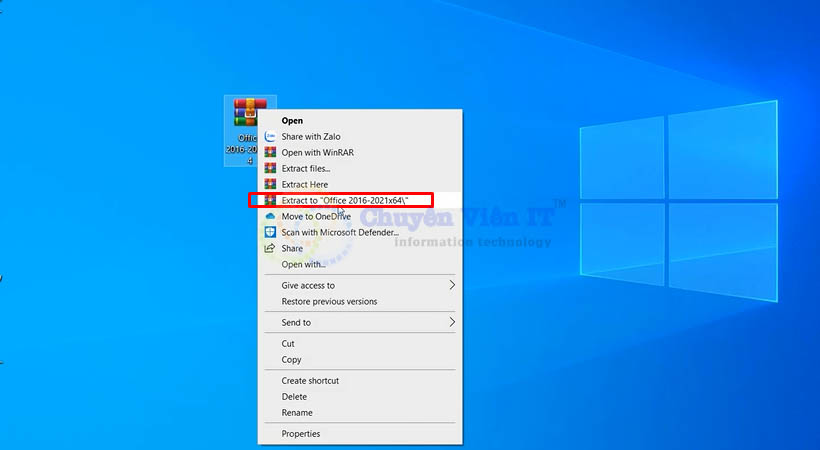Image resolution: width=820 pixels, height=450 pixels.
Task: Choose Create shortcut
Action: (x=310, y=381)
